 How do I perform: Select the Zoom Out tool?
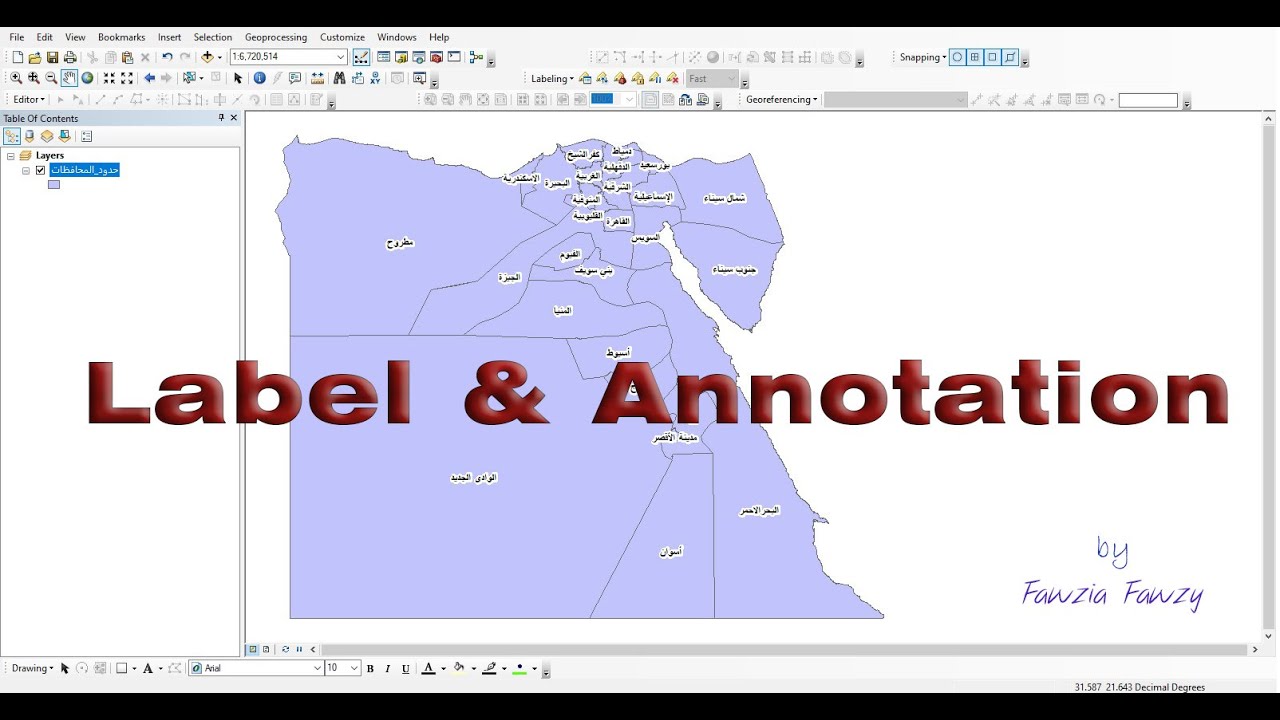point(52,78)
